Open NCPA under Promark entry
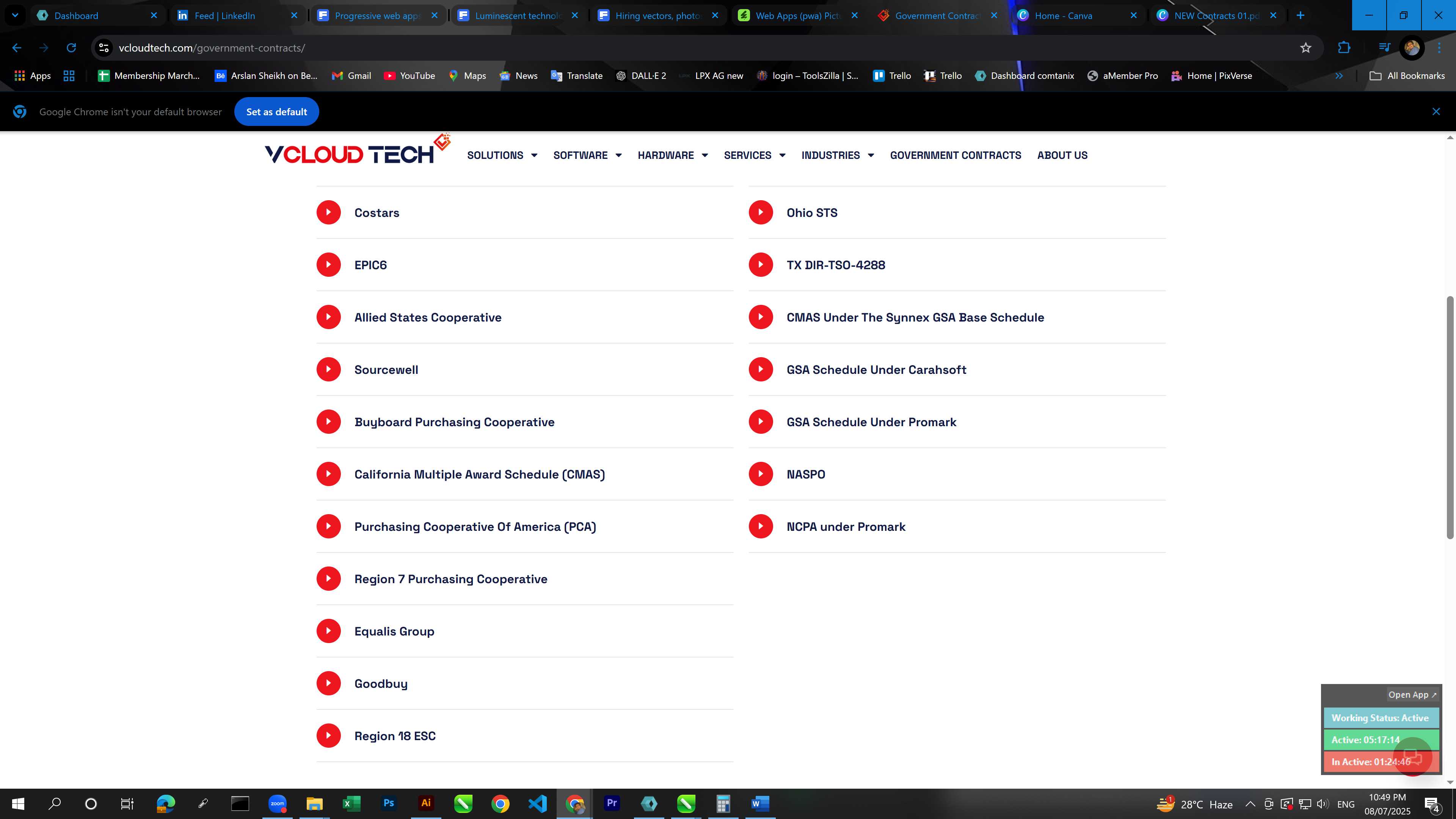This screenshot has width=1456, height=819. pyautogui.click(x=846, y=527)
